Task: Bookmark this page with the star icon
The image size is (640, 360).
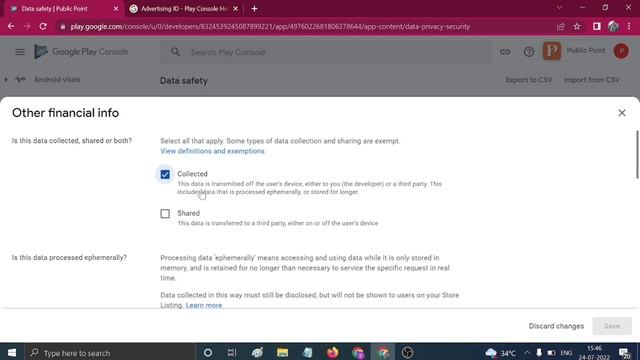Action: 577,27
